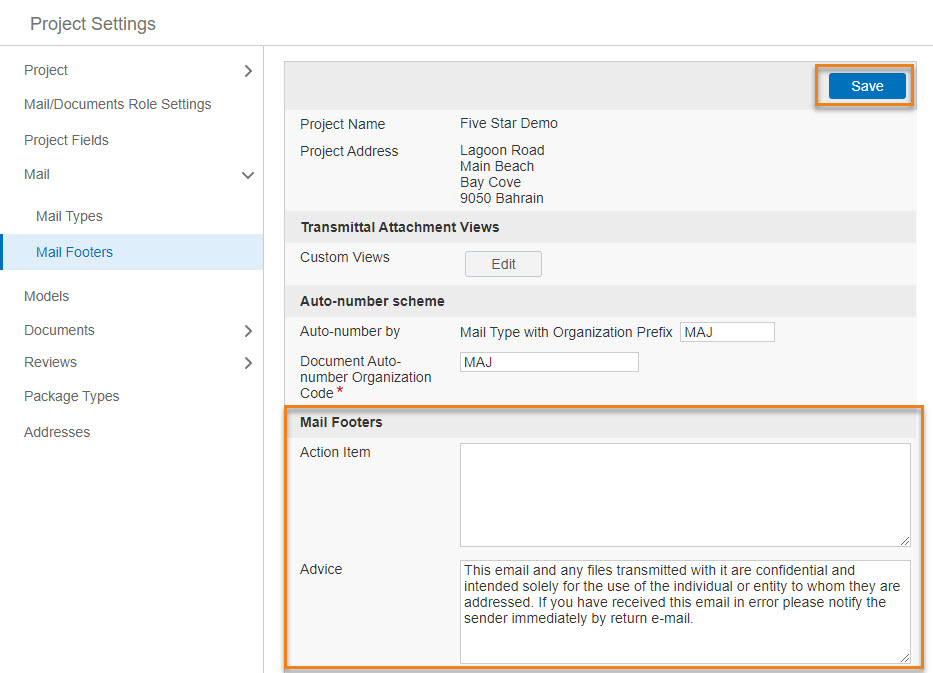933x673 pixels.
Task: Click the Project item in the sidebar
Action: [46, 70]
